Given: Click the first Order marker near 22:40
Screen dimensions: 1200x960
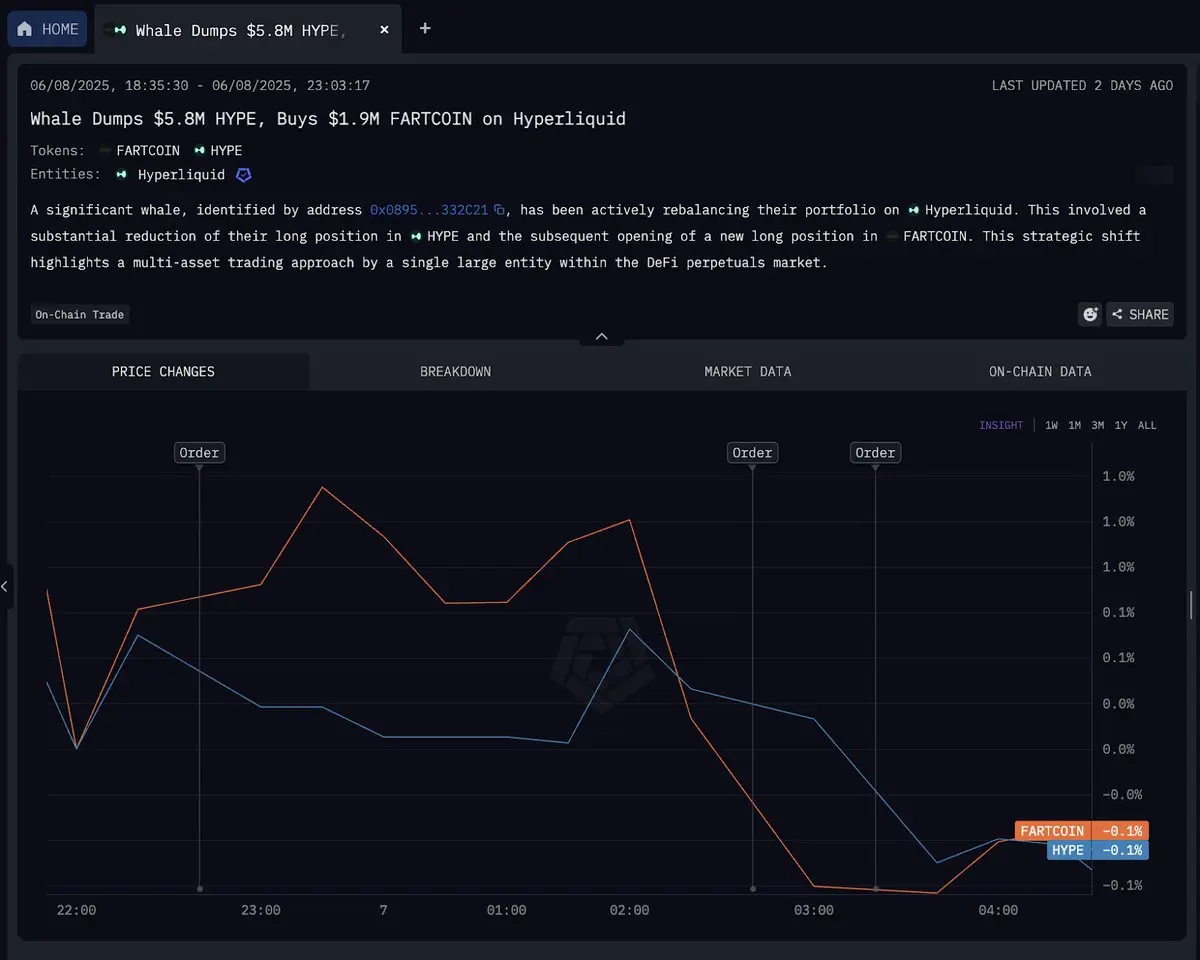Looking at the screenshot, I should [x=199, y=453].
